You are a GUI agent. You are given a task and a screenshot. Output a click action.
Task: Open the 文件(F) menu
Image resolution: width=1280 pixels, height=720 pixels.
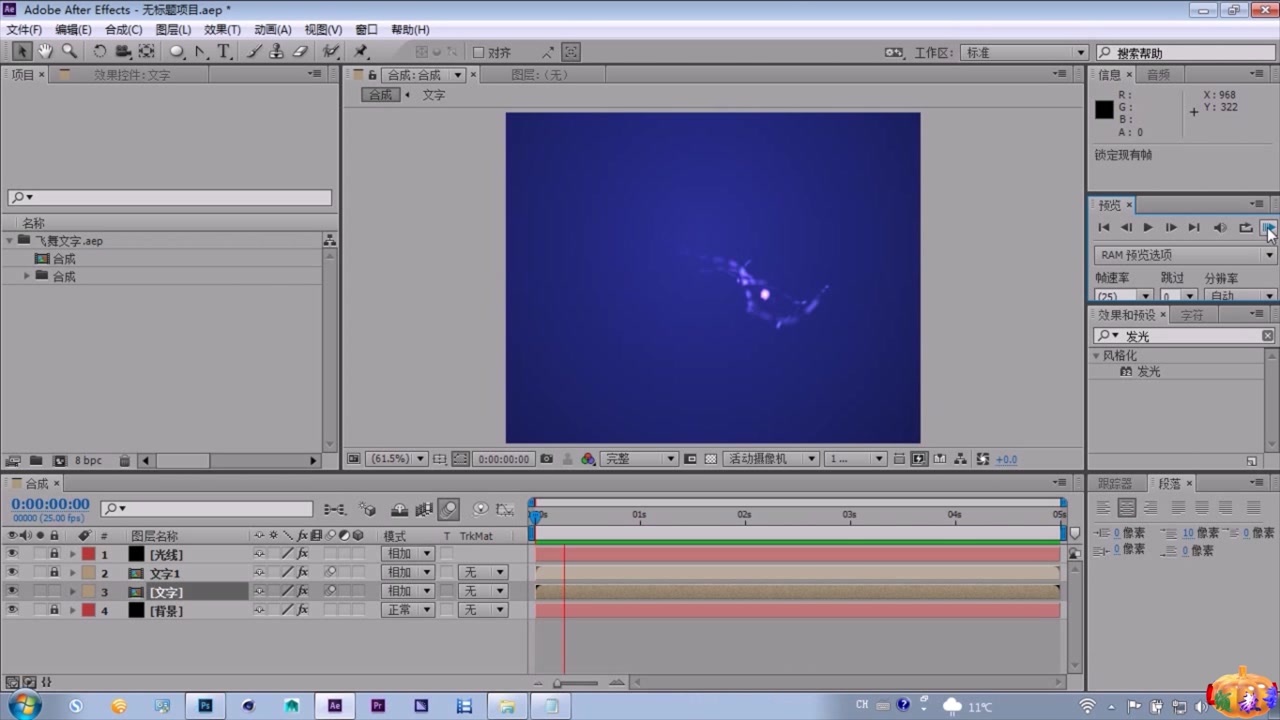tap(24, 30)
